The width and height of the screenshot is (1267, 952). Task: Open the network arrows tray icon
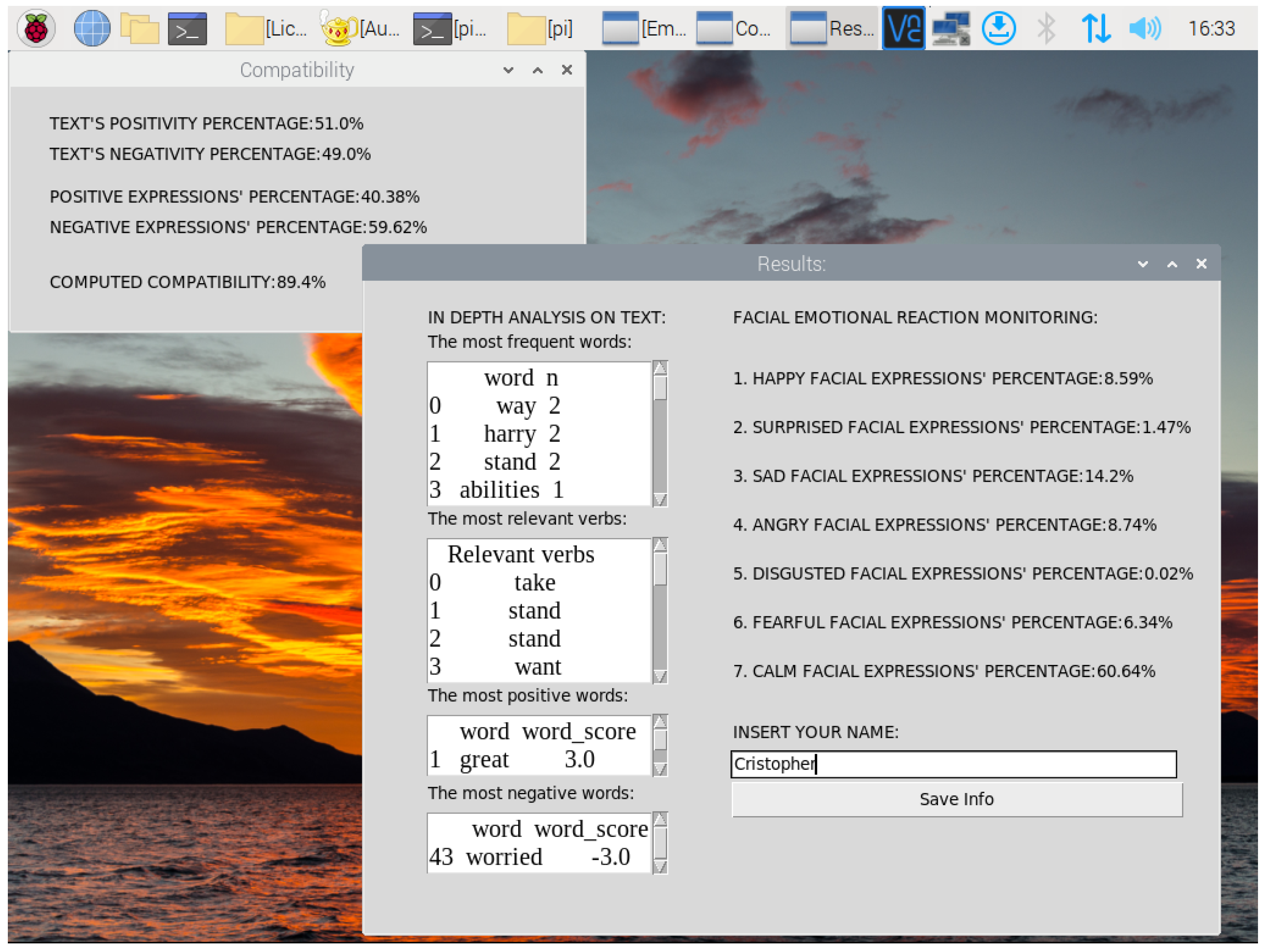click(1096, 28)
